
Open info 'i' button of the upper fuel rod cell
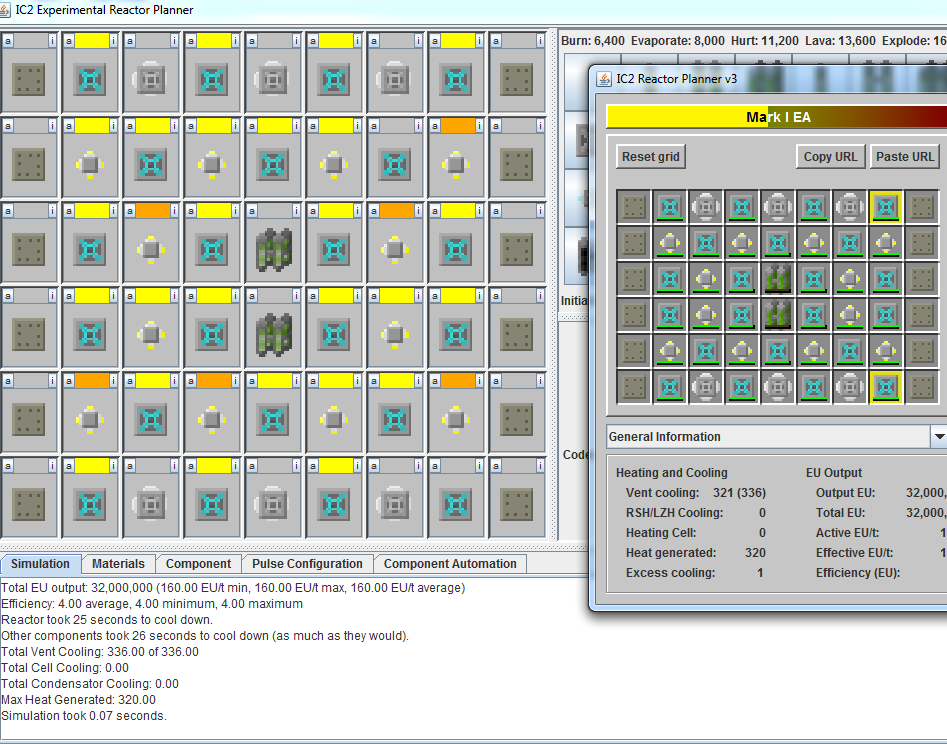(x=297, y=211)
